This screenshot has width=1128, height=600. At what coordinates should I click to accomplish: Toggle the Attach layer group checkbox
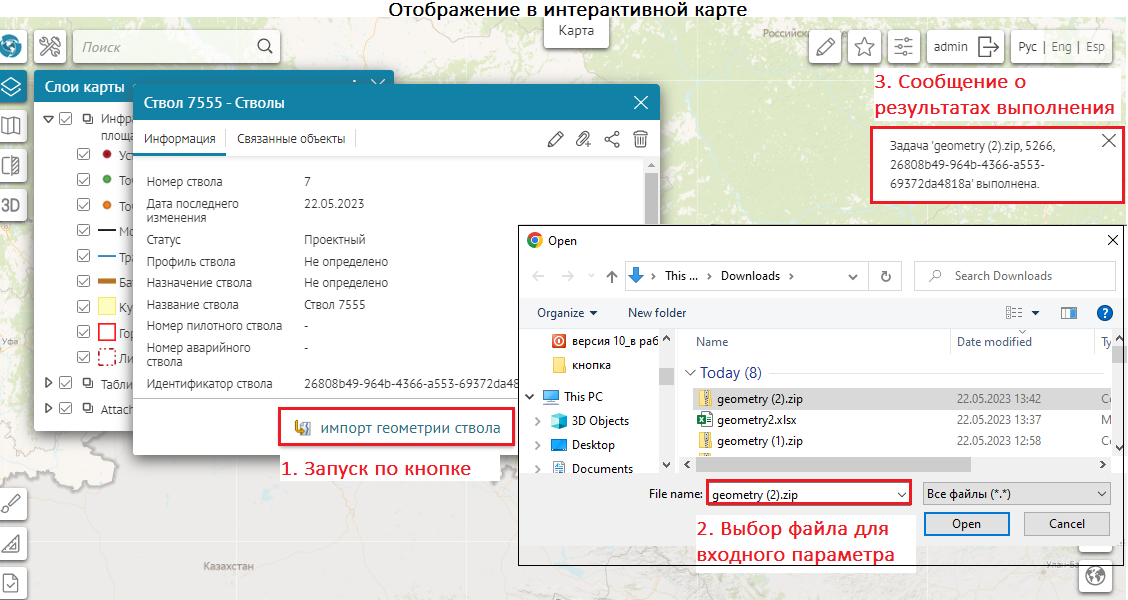pyautogui.click(x=66, y=408)
